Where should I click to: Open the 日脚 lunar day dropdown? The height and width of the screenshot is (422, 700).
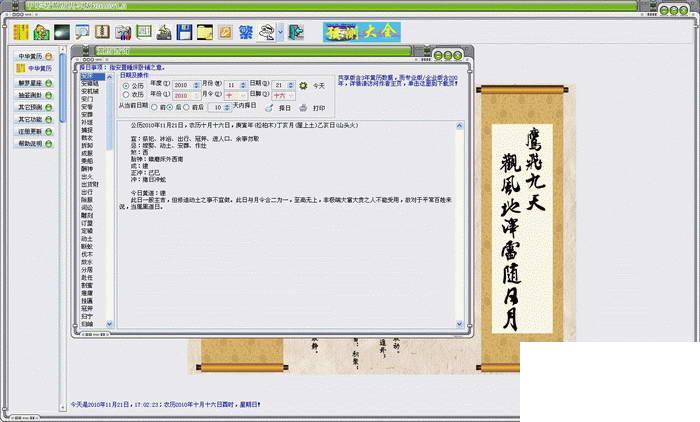tap(283, 96)
